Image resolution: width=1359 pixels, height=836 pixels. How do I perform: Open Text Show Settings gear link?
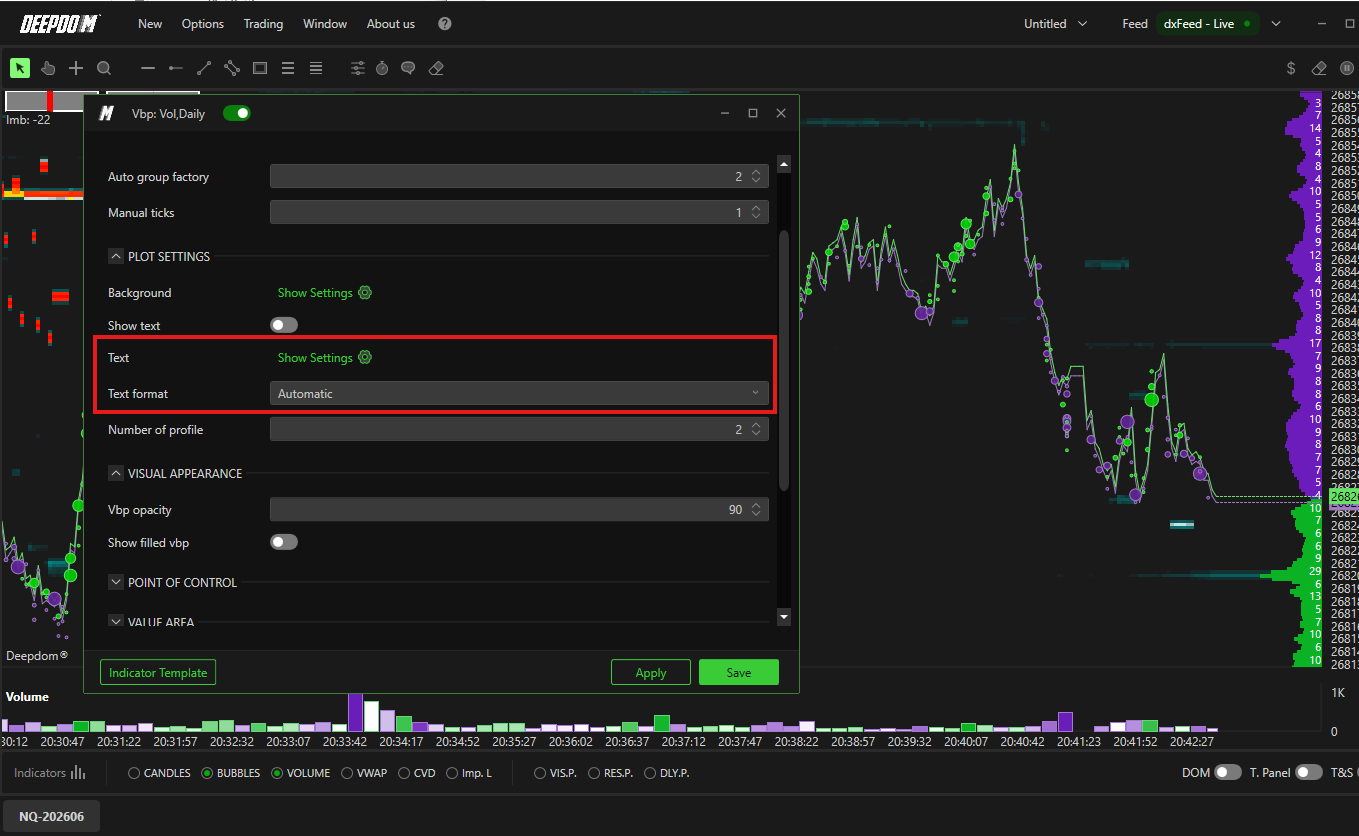pyautogui.click(x=325, y=358)
